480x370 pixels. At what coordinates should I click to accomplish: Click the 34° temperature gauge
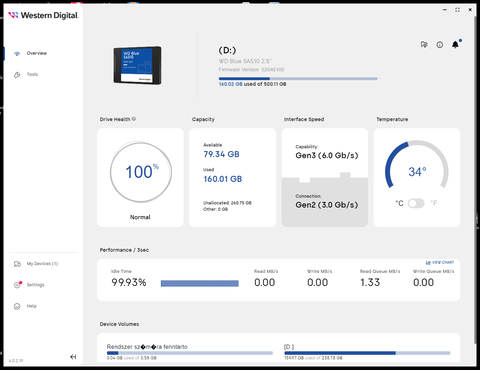point(417,164)
